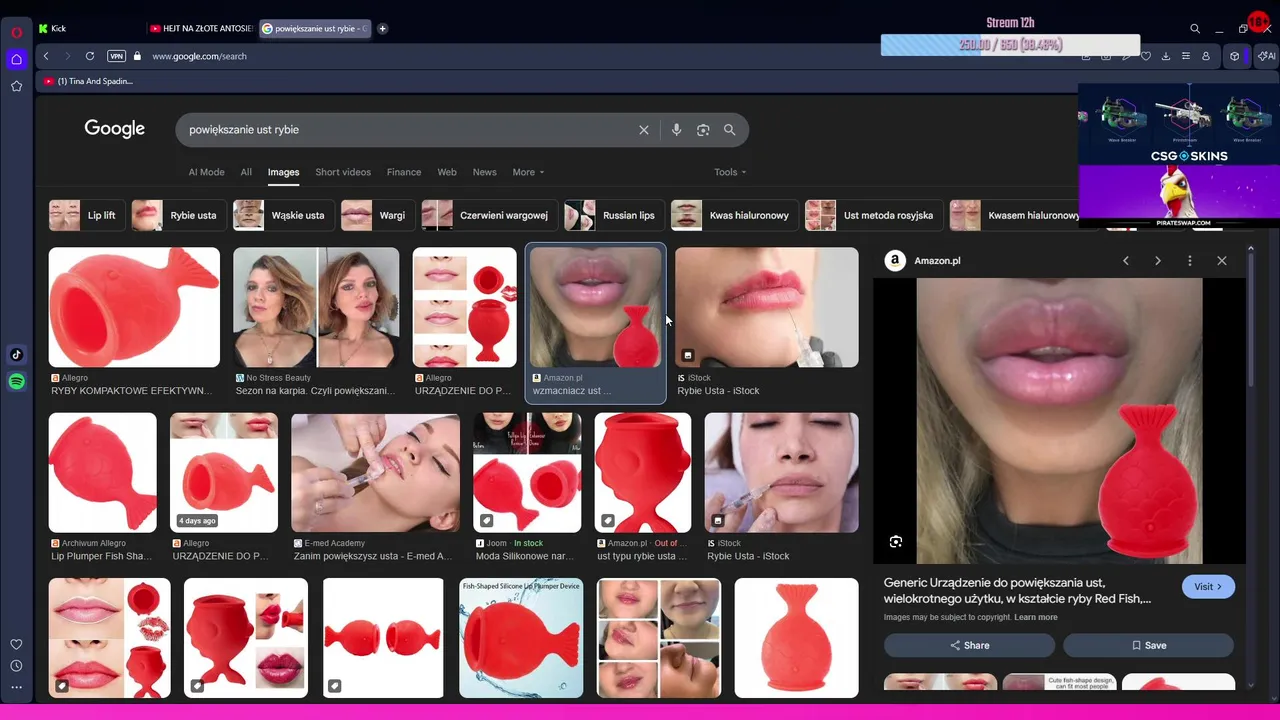The height and width of the screenshot is (720, 1280).
Task: Start voice search with microphone icon
Action: point(676,130)
